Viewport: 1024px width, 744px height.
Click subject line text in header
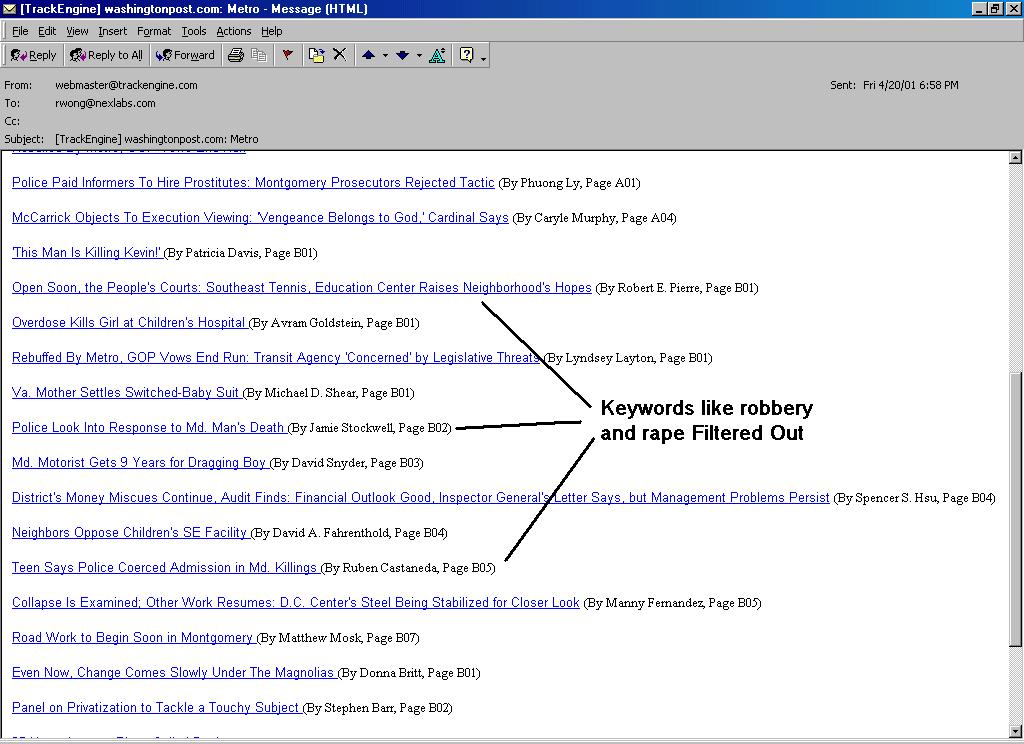157,139
